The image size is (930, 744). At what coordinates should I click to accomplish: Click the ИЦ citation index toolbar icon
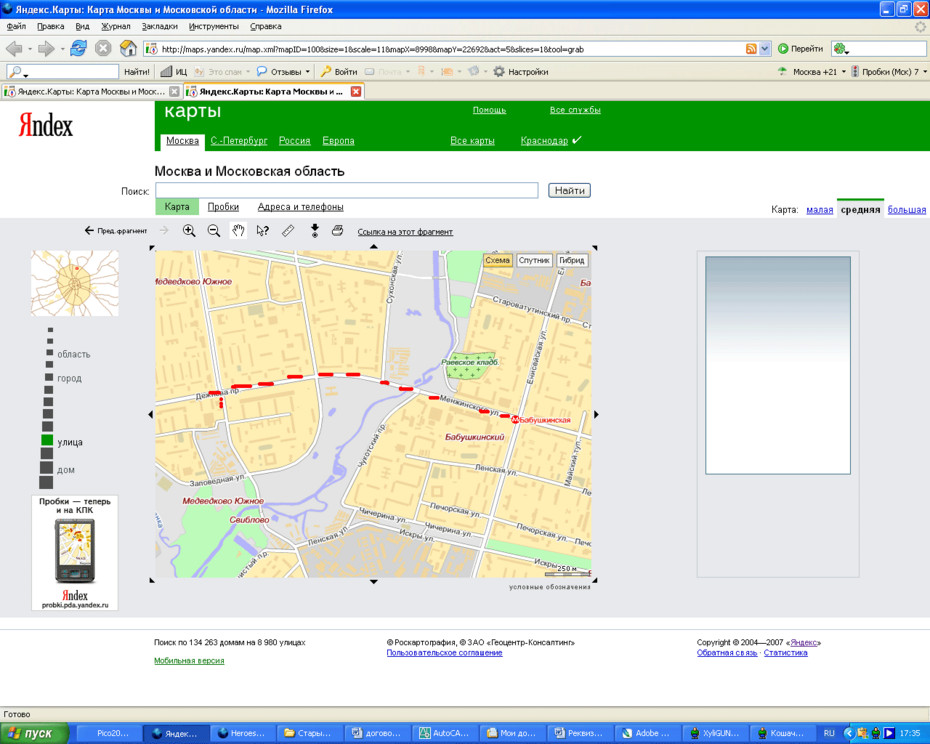[174, 72]
